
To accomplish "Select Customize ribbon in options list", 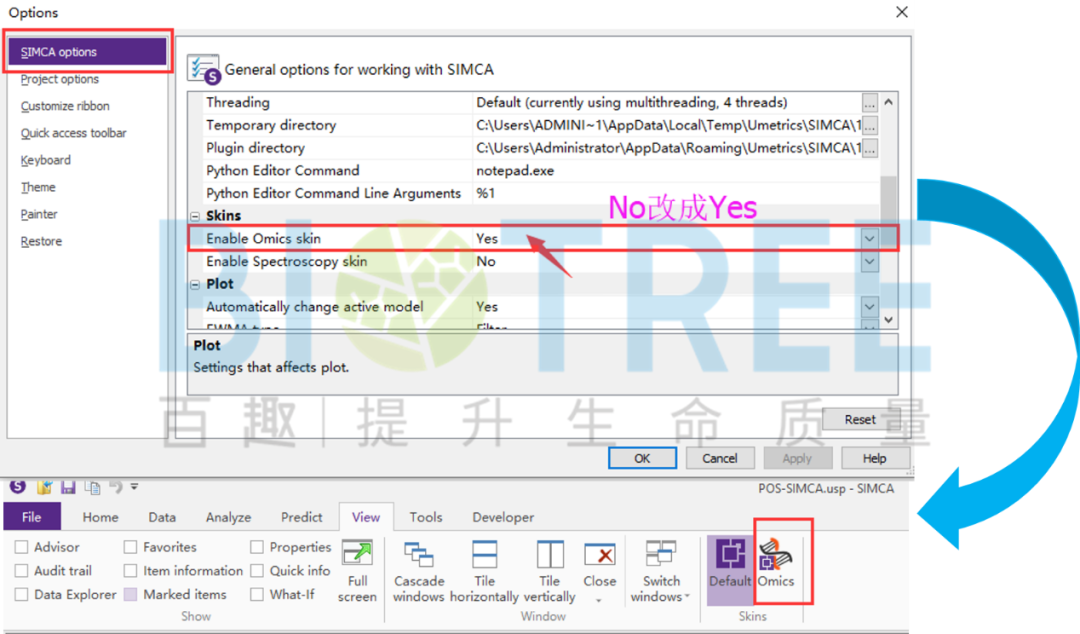I will [x=65, y=106].
